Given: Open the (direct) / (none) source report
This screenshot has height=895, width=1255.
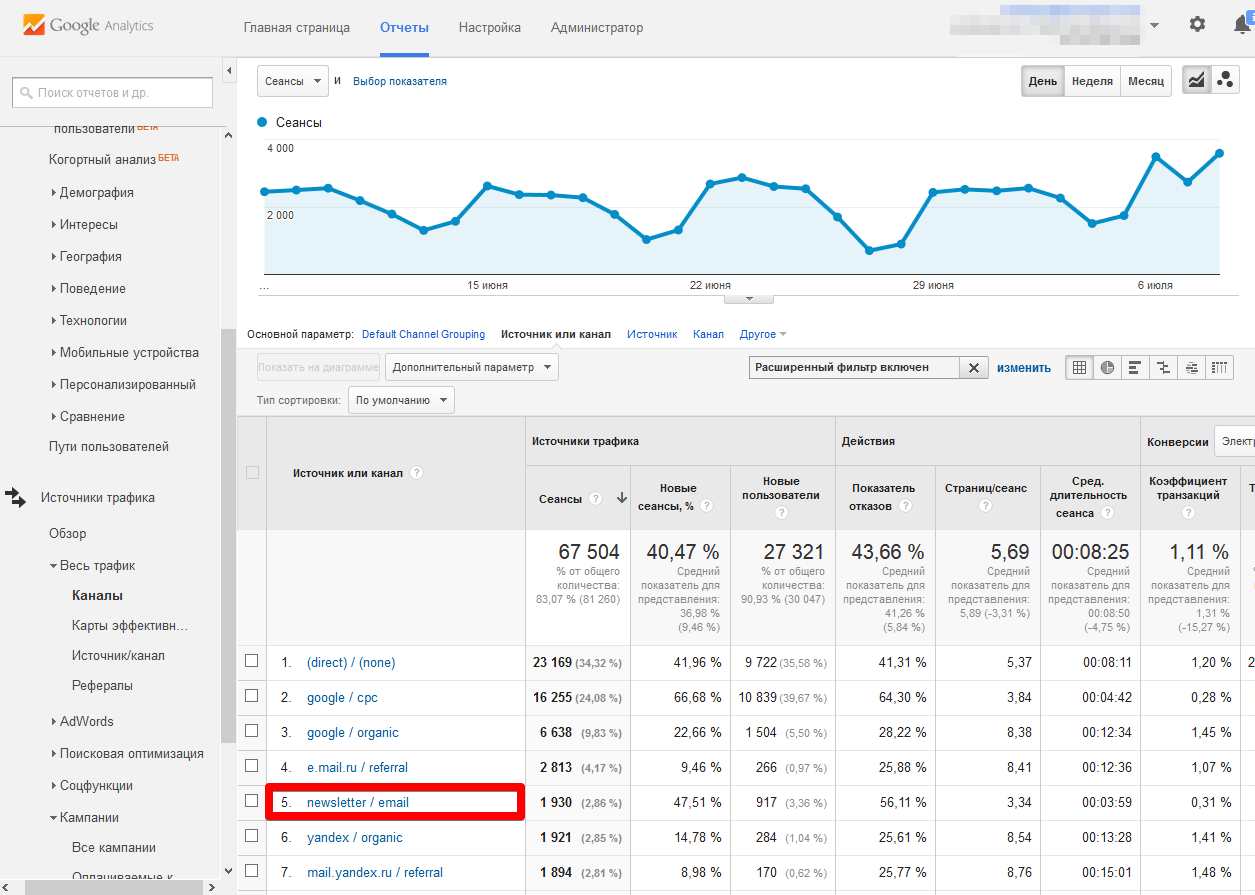Looking at the screenshot, I should tap(349, 662).
